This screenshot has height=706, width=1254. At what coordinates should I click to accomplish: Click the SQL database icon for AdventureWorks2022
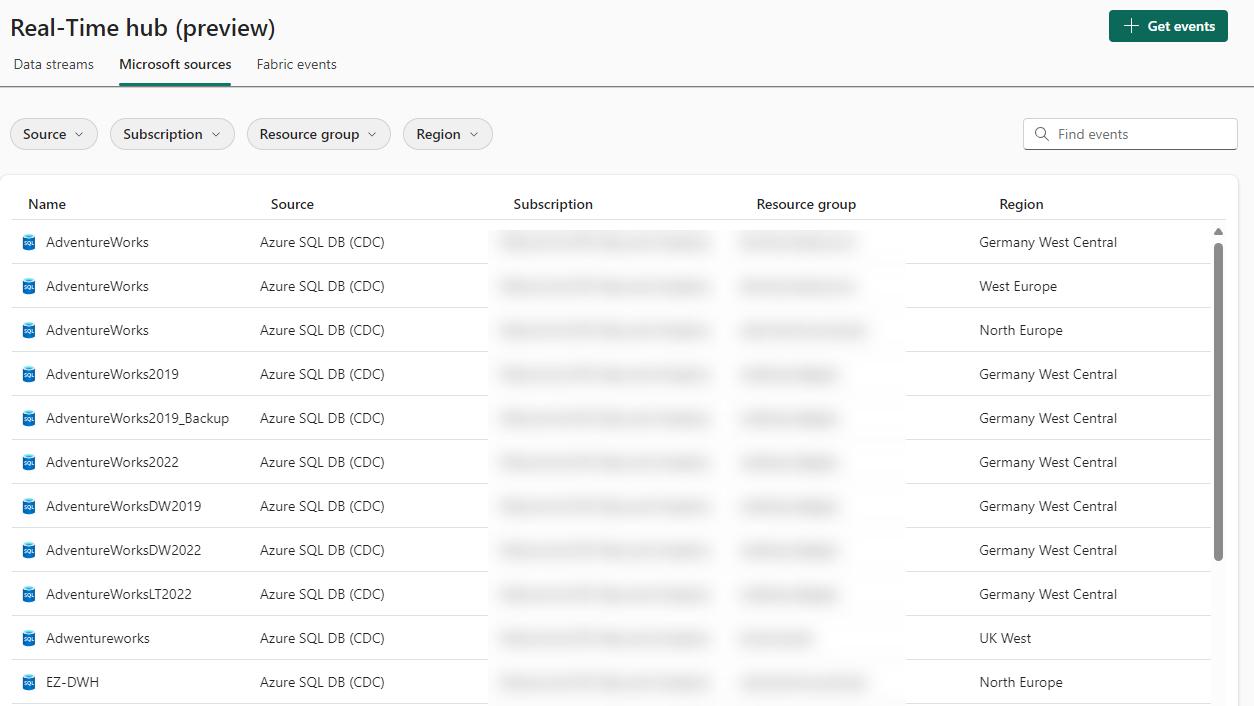click(x=27, y=461)
